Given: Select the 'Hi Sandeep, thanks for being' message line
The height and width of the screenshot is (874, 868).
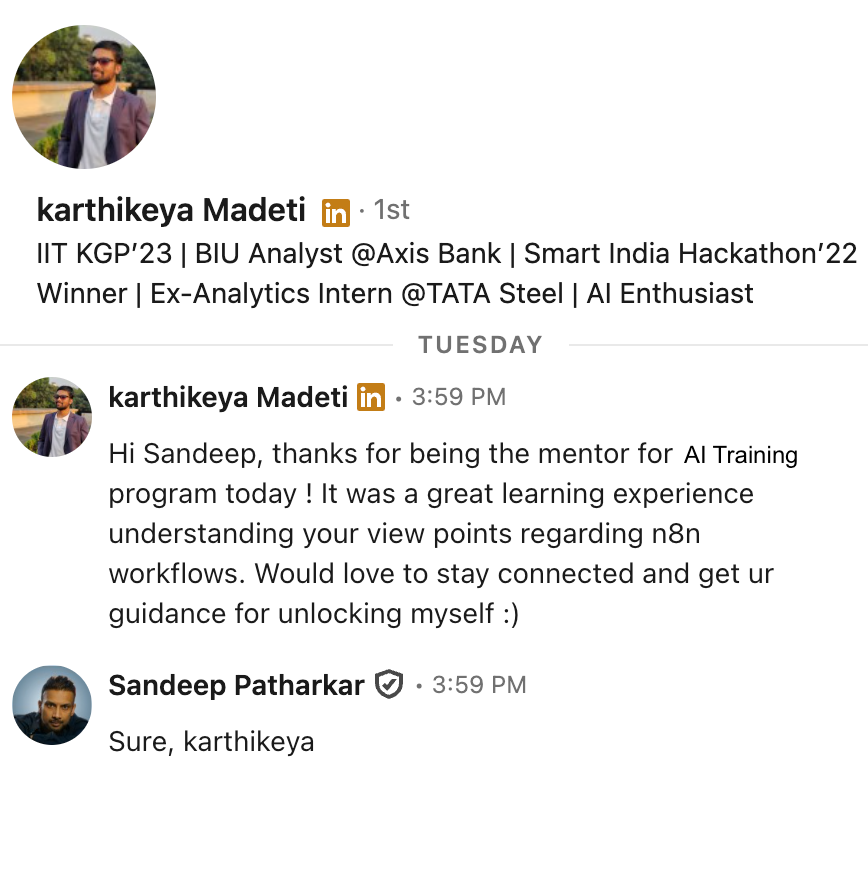Looking at the screenshot, I should (x=391, y=454).
